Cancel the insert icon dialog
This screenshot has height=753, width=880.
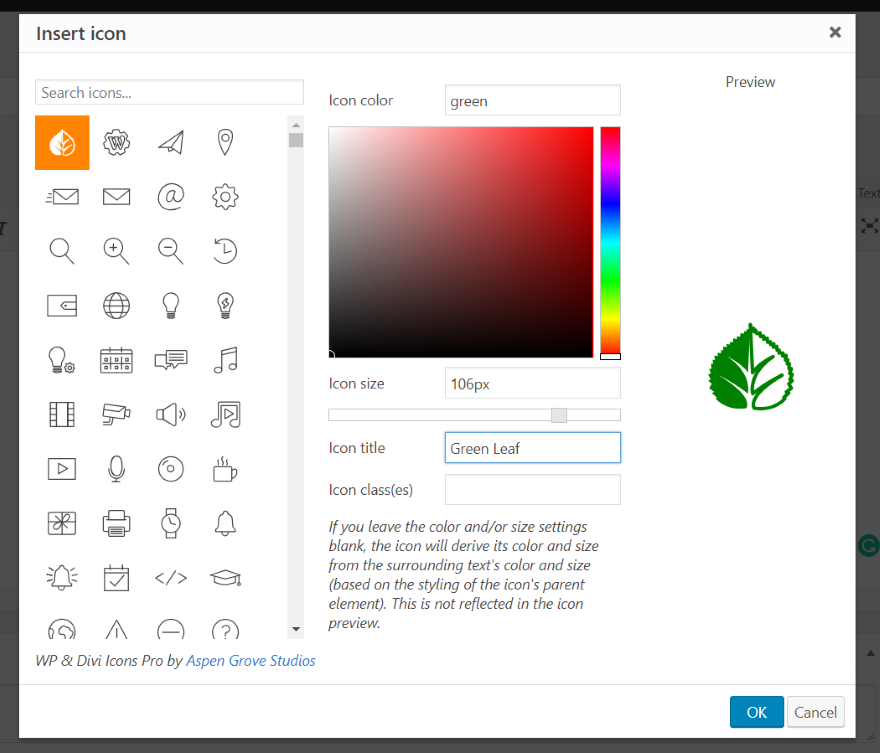[815, 711]
